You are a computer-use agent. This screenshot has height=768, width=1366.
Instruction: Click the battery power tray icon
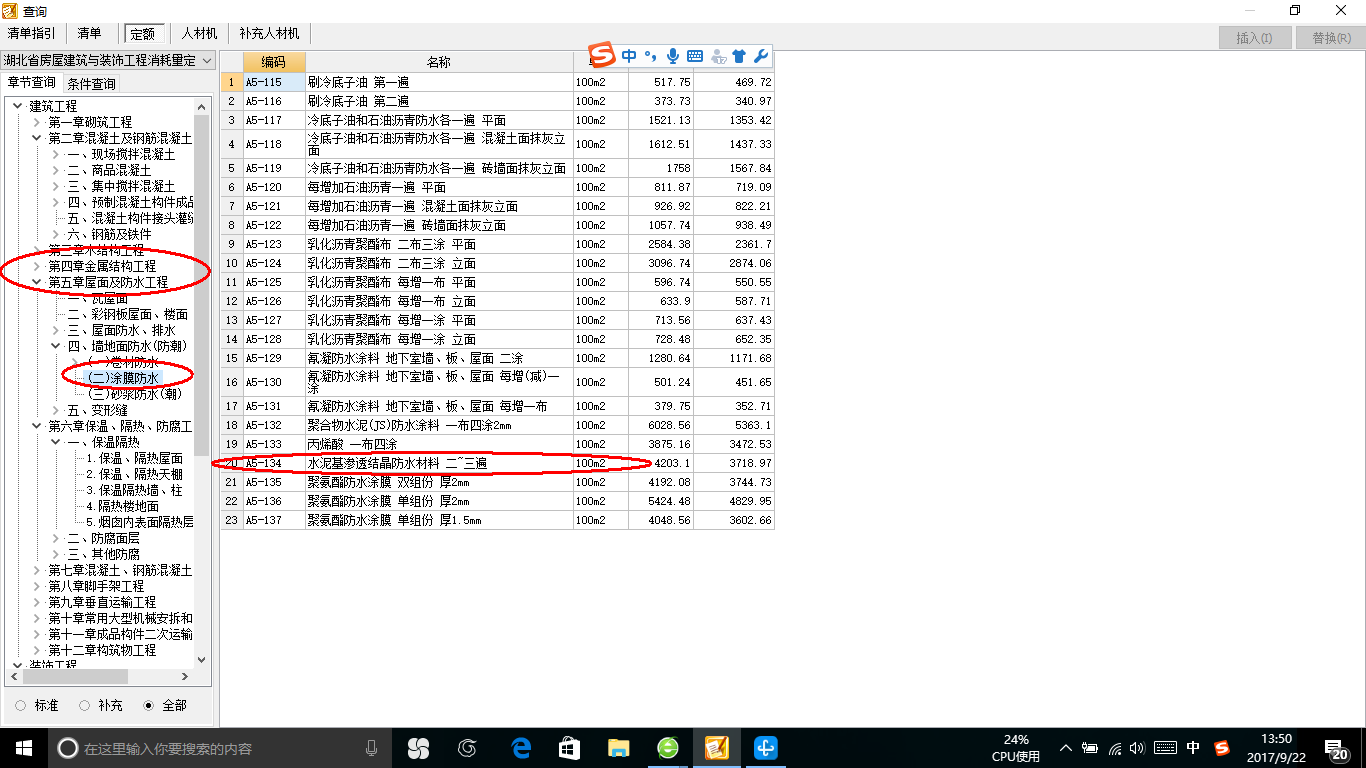click(x=1090, y=748)
